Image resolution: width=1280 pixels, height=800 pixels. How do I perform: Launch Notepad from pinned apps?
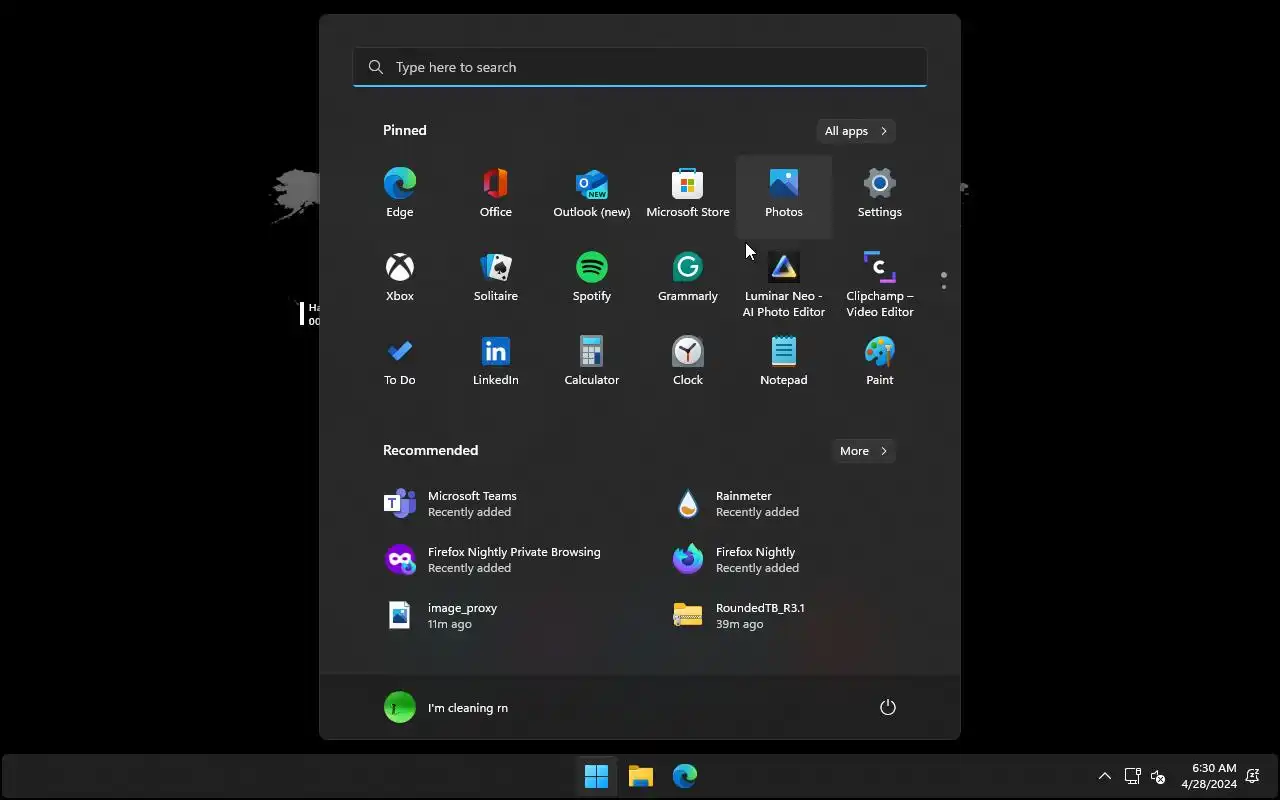784,363
